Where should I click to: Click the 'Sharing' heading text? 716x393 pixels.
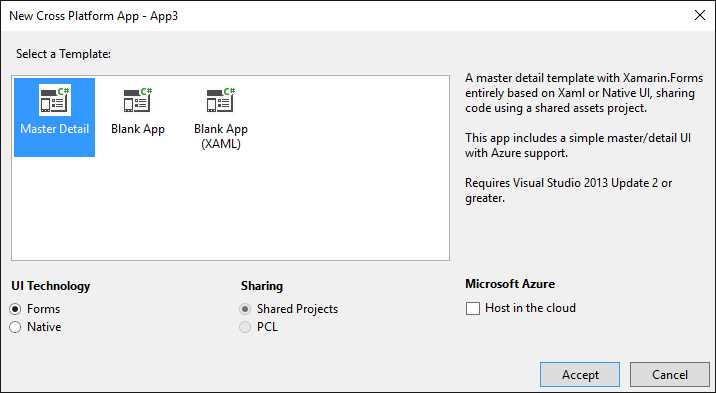pyautogui.click(x=262, y=286)
